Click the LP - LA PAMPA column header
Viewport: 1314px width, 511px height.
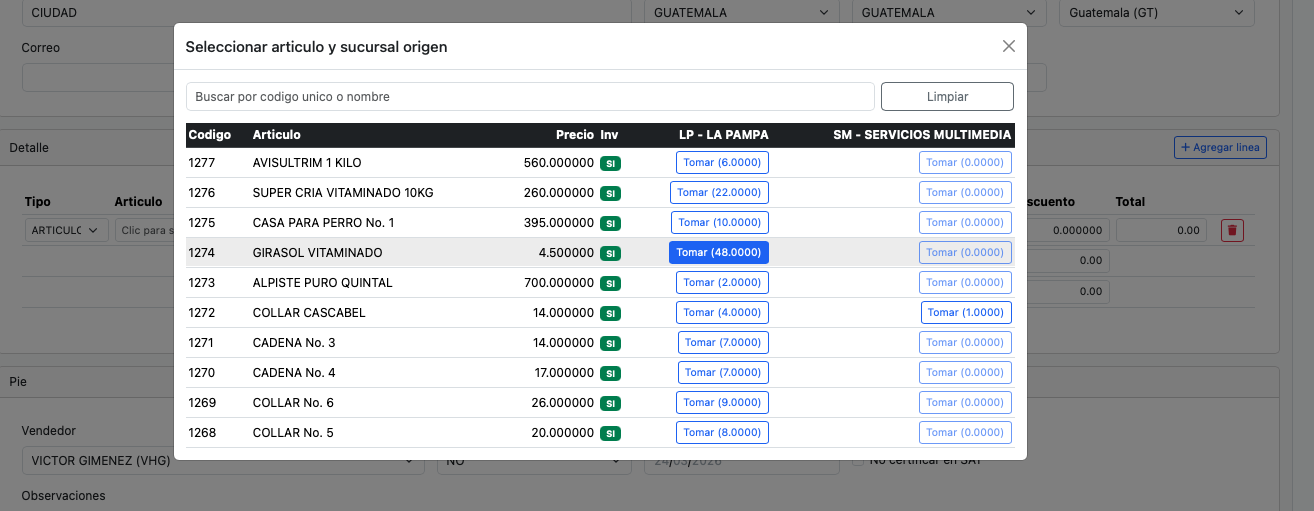[x=723, y=135]
